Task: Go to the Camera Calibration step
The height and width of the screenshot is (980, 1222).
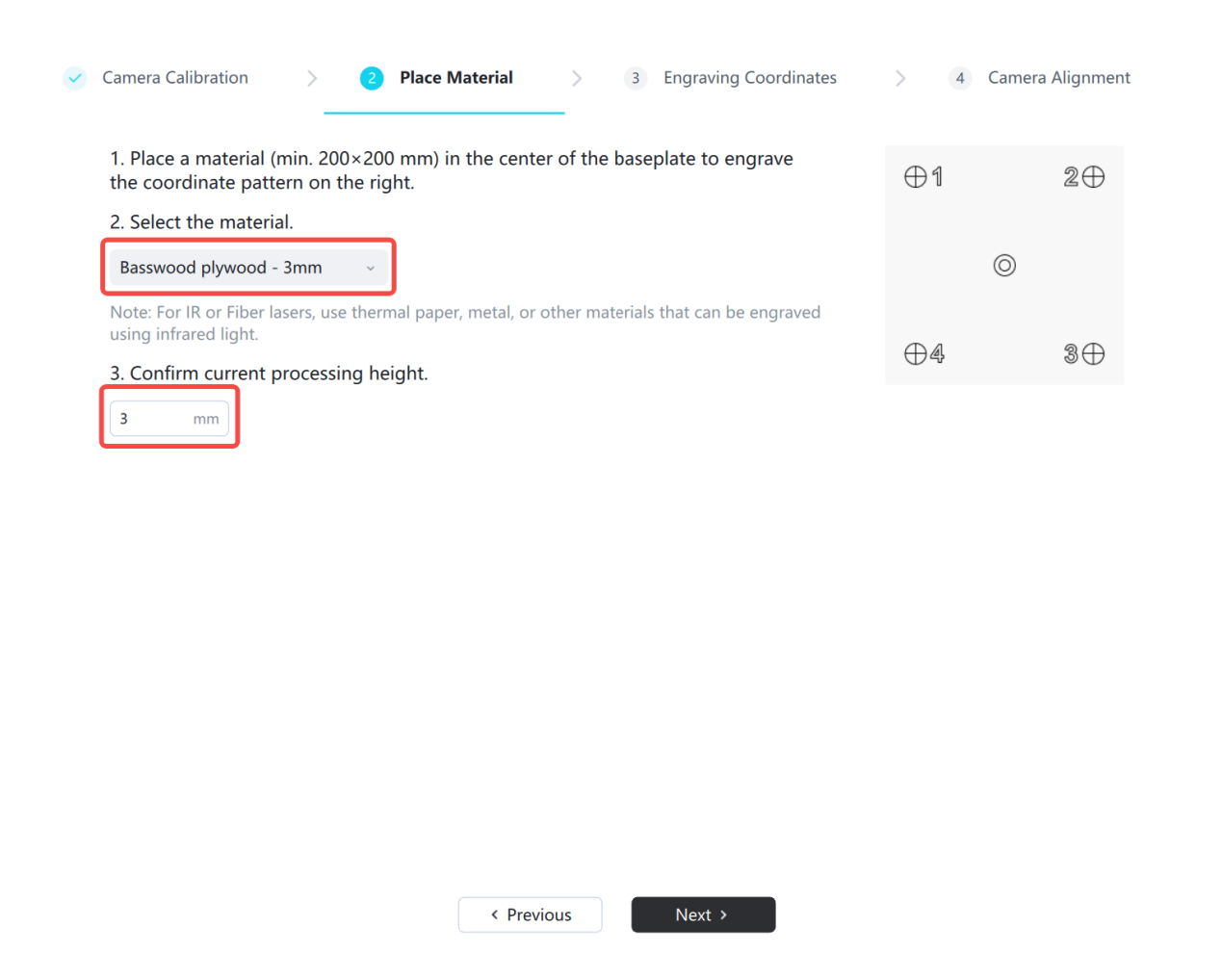Action: [x=175, y=78]
